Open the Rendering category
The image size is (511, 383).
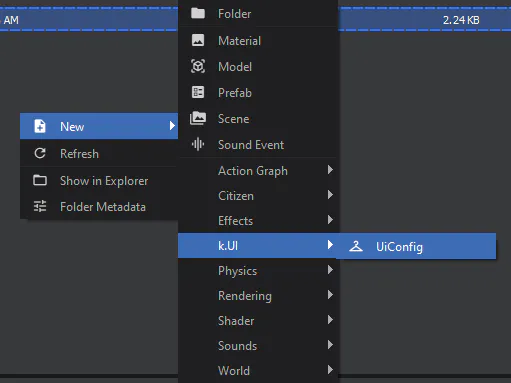point(258,295)
